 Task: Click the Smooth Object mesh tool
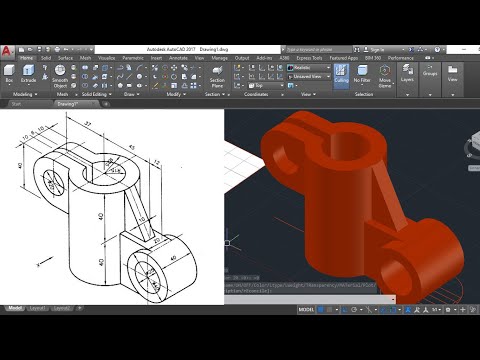click(x=60, y=76)
